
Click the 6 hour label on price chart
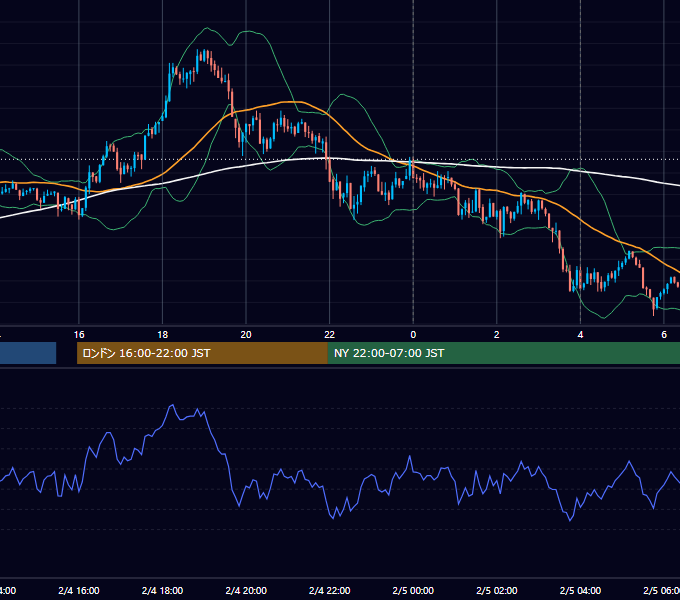click(664, 335)
